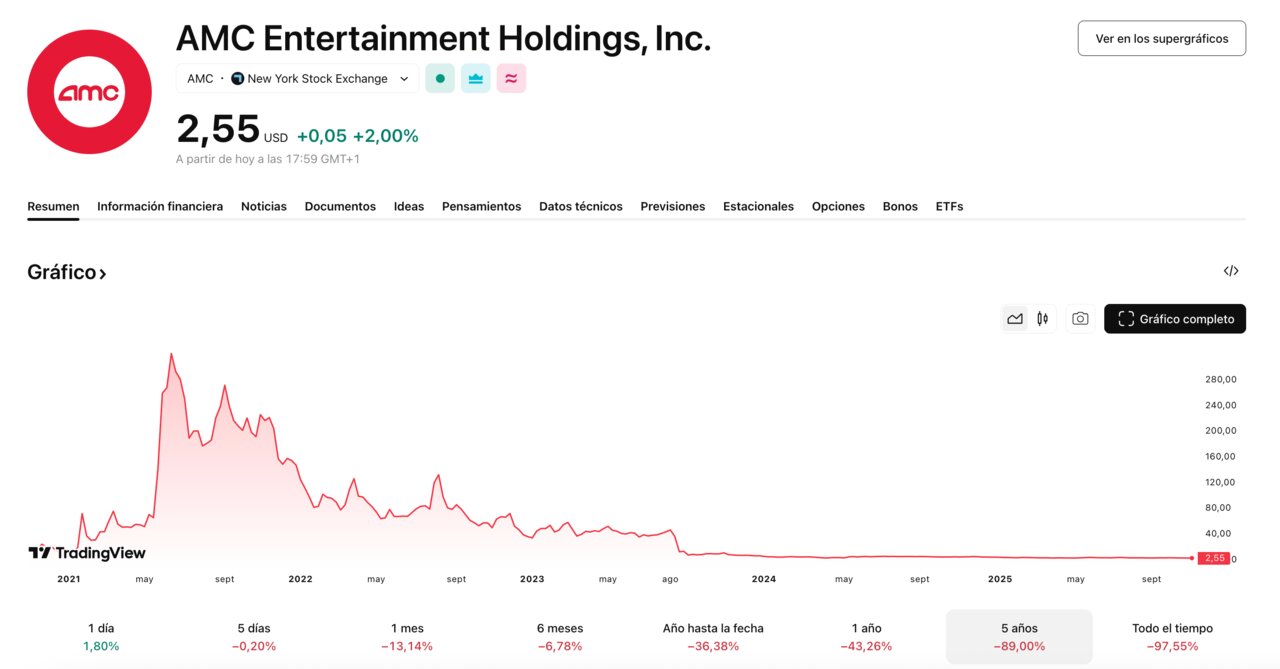This screenshot has width=1280, height=669.
Task: Open Gráfico completo full chart
Action: point(1175,319)
